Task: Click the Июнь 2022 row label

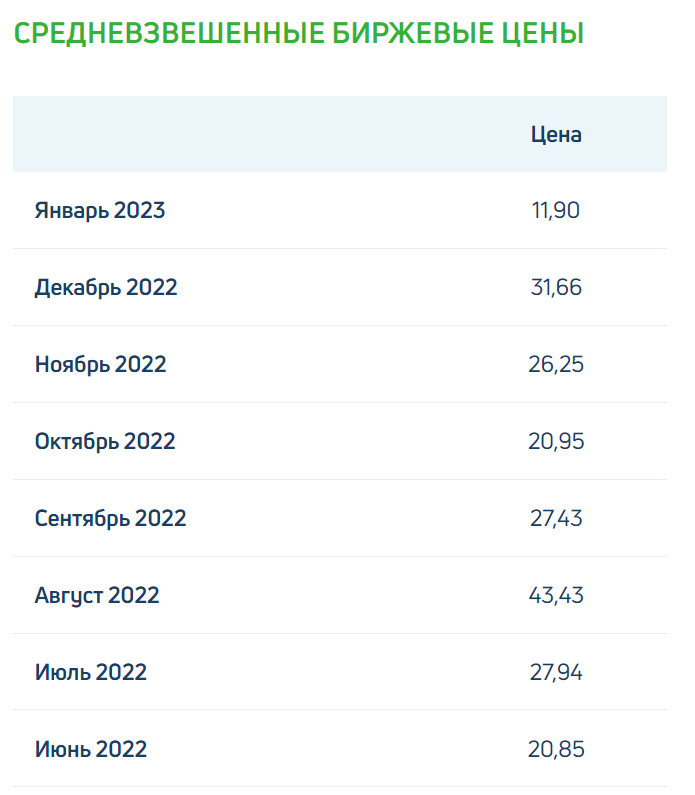Action: pos(91,749)
